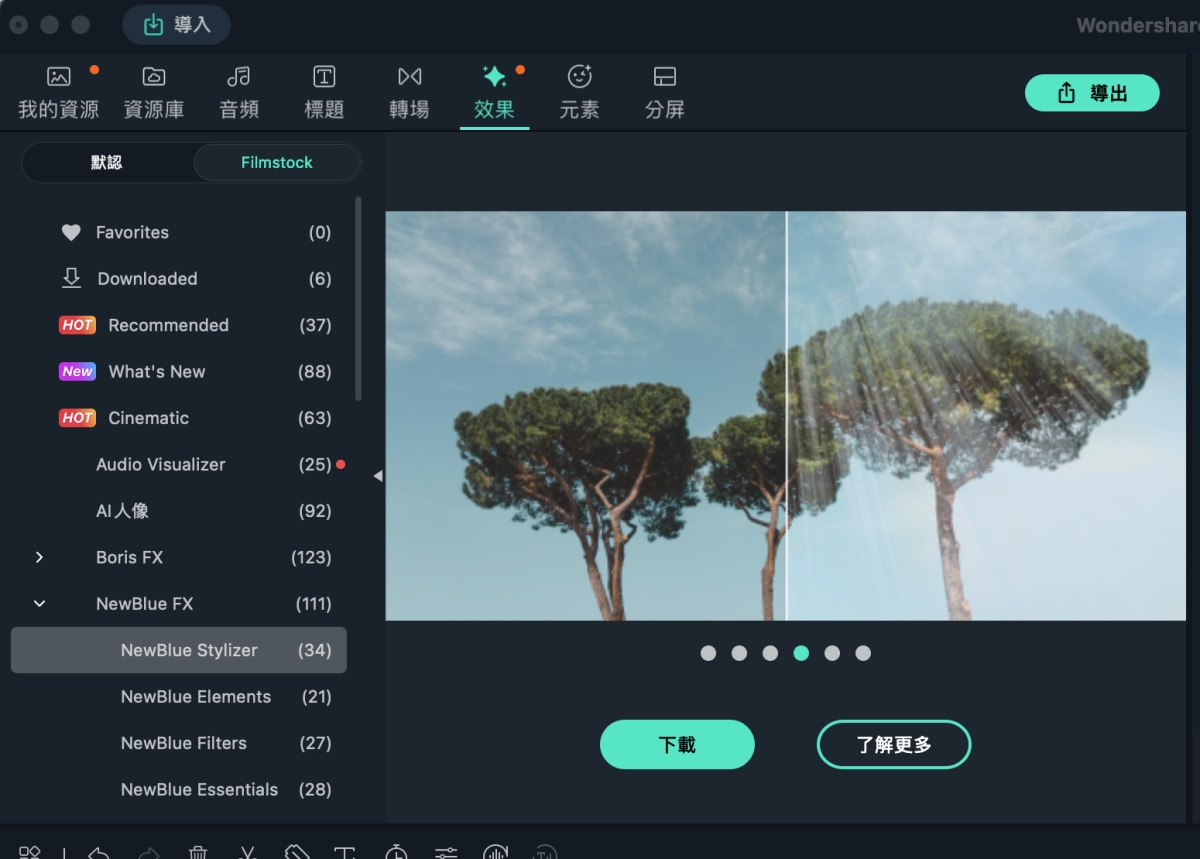Click the 下載 download button
Viewport: 1200px width, 859px height.
point(677,745)
